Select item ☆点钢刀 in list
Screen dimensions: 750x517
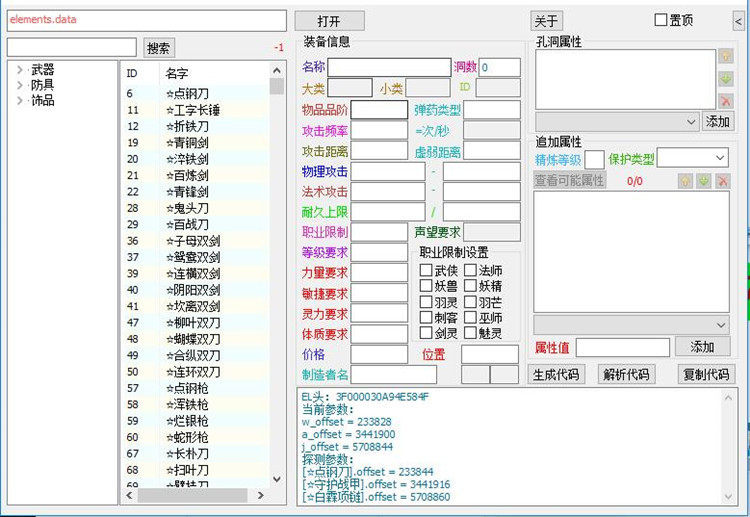click(x=195, y=93)
